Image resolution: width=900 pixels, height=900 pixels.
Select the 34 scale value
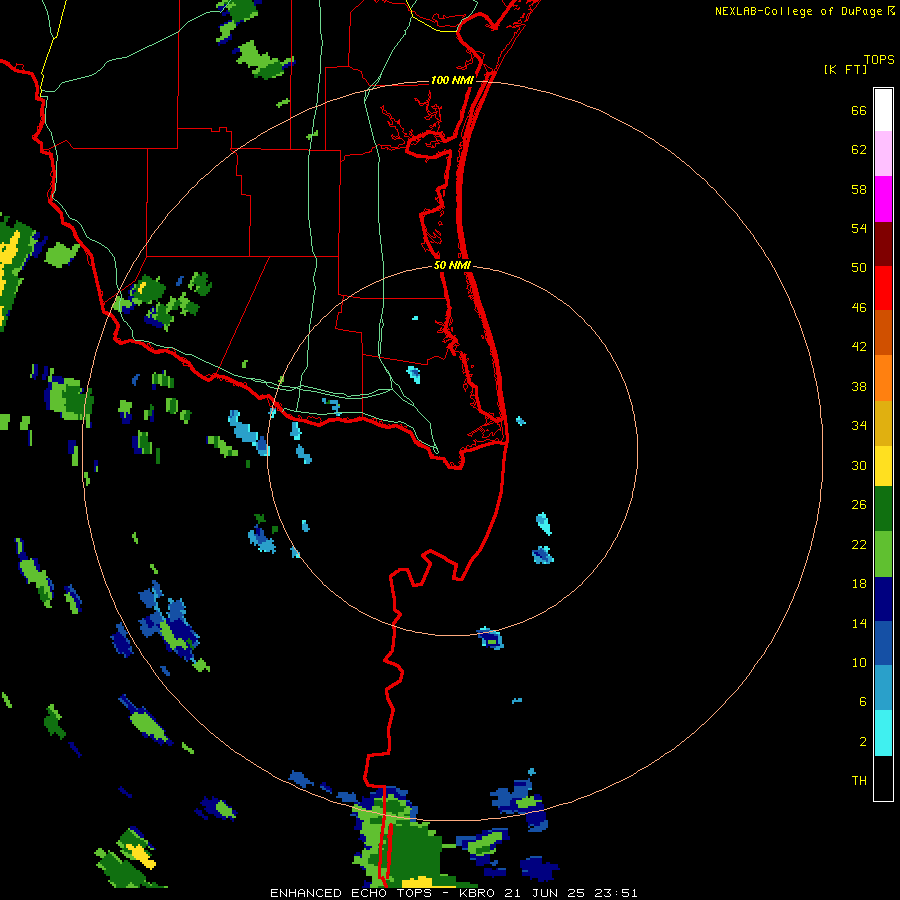[x=859, y=426]
